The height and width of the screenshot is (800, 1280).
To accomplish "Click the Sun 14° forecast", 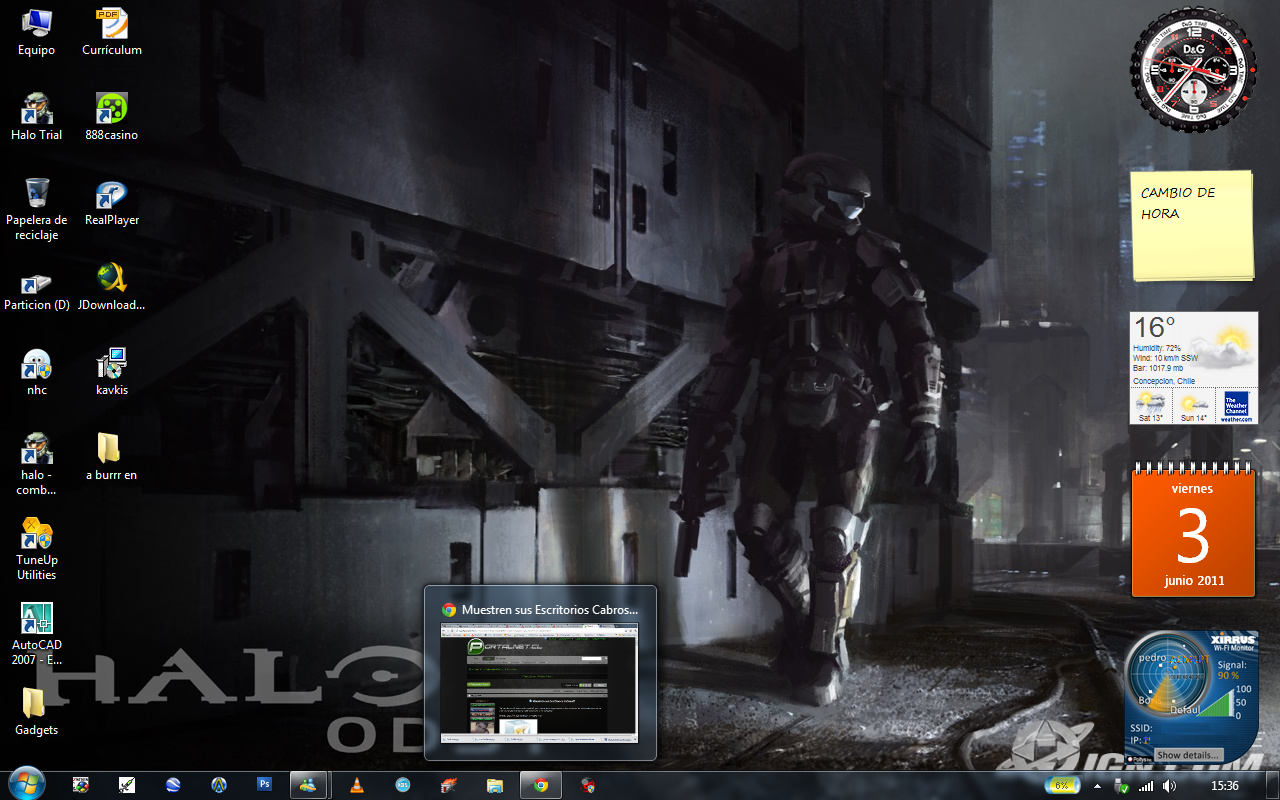I will tap(1193, 407).
